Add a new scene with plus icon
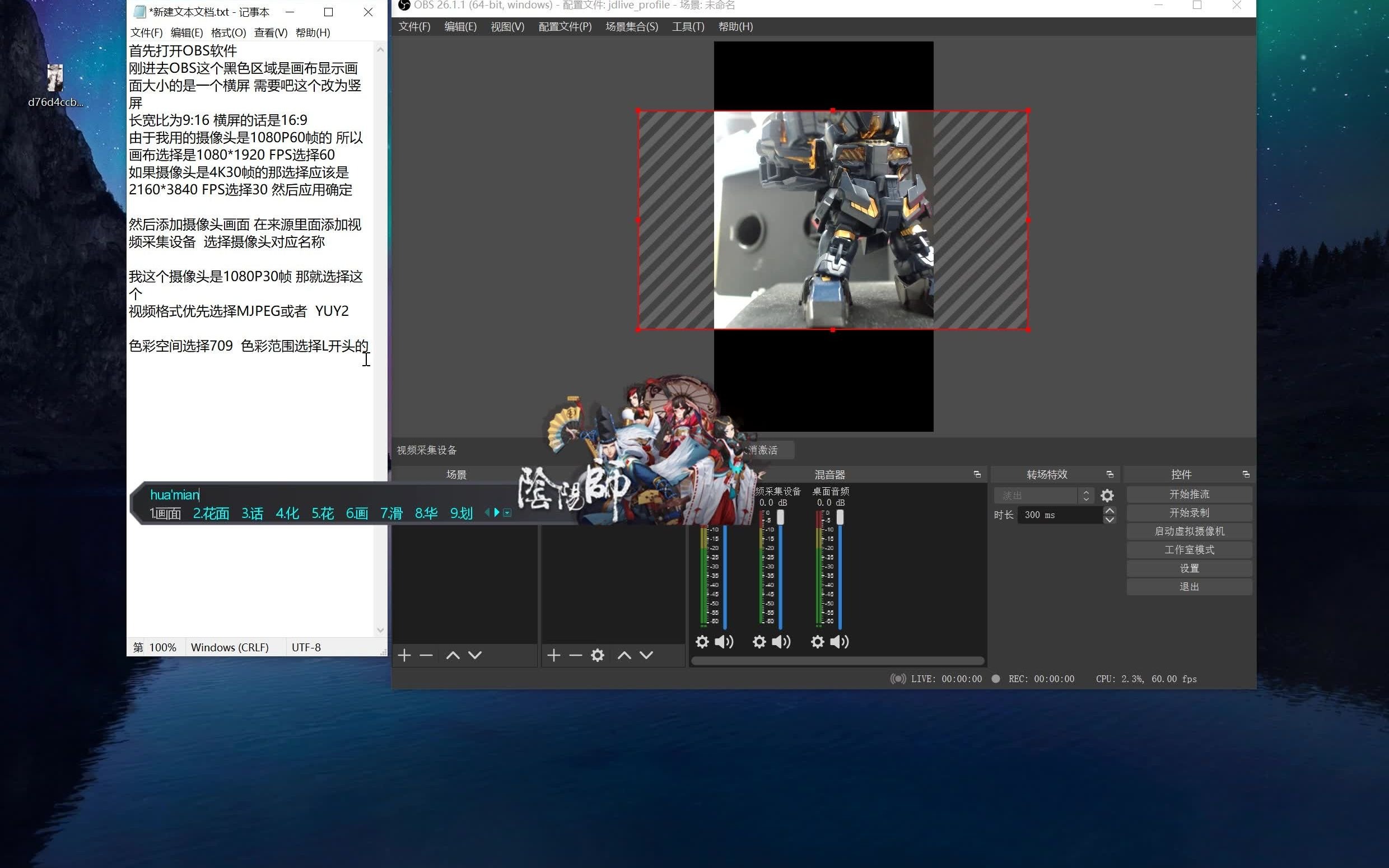Image resolution: width=1389 pixels, height=868 pixels. 404,655
